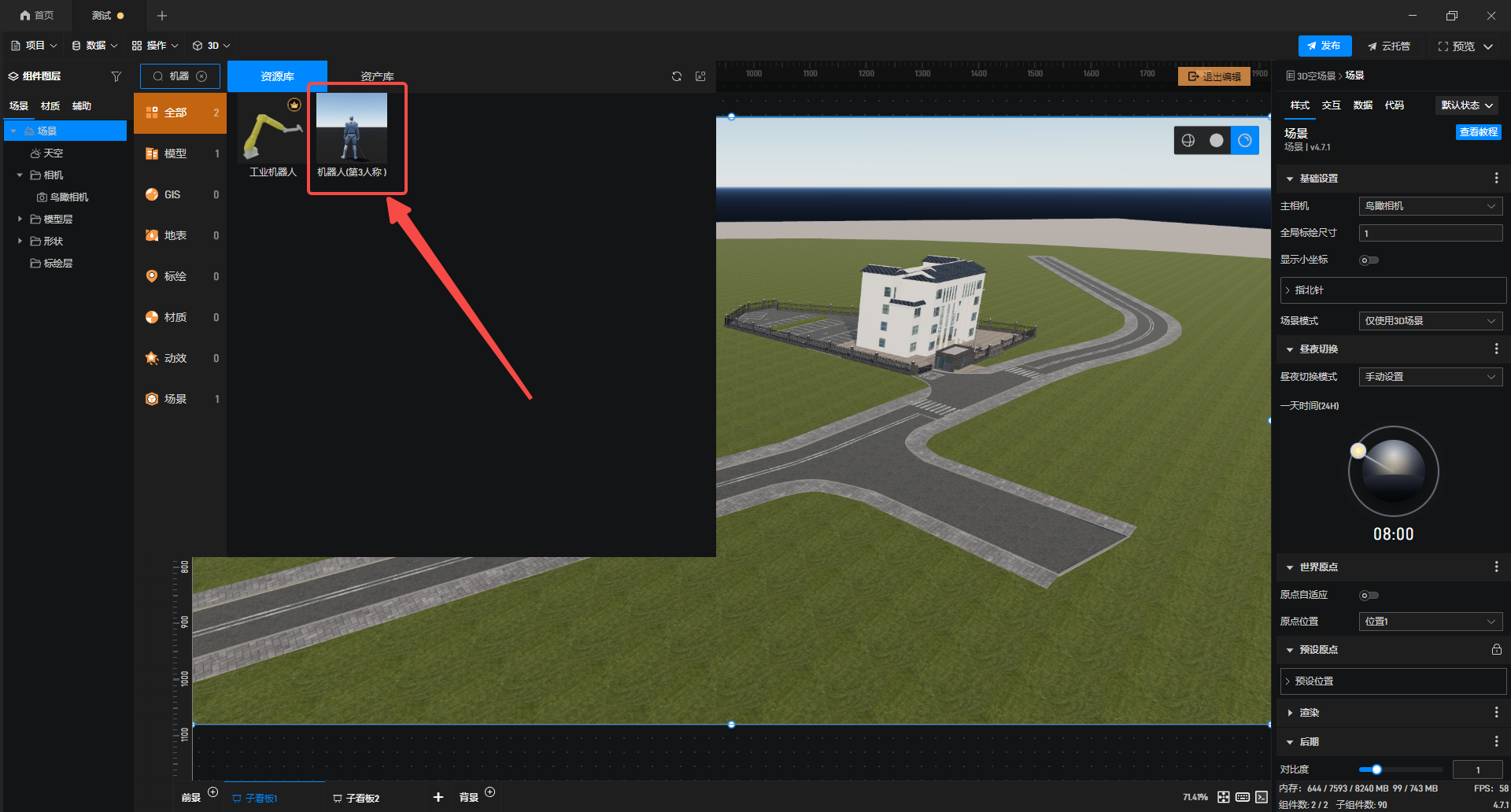Switch to the asset library tab
This screenshot has height=812, width=1511.
point(377,76)
